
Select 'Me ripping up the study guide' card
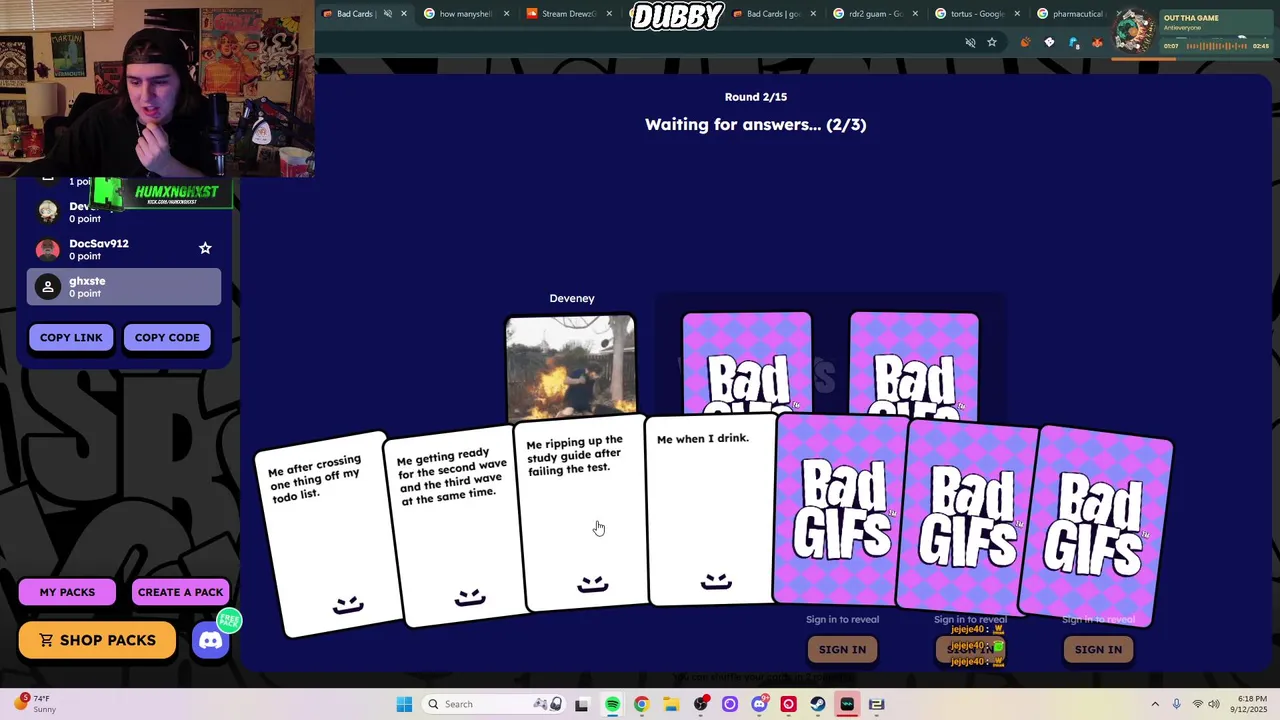tap(583, 515)
